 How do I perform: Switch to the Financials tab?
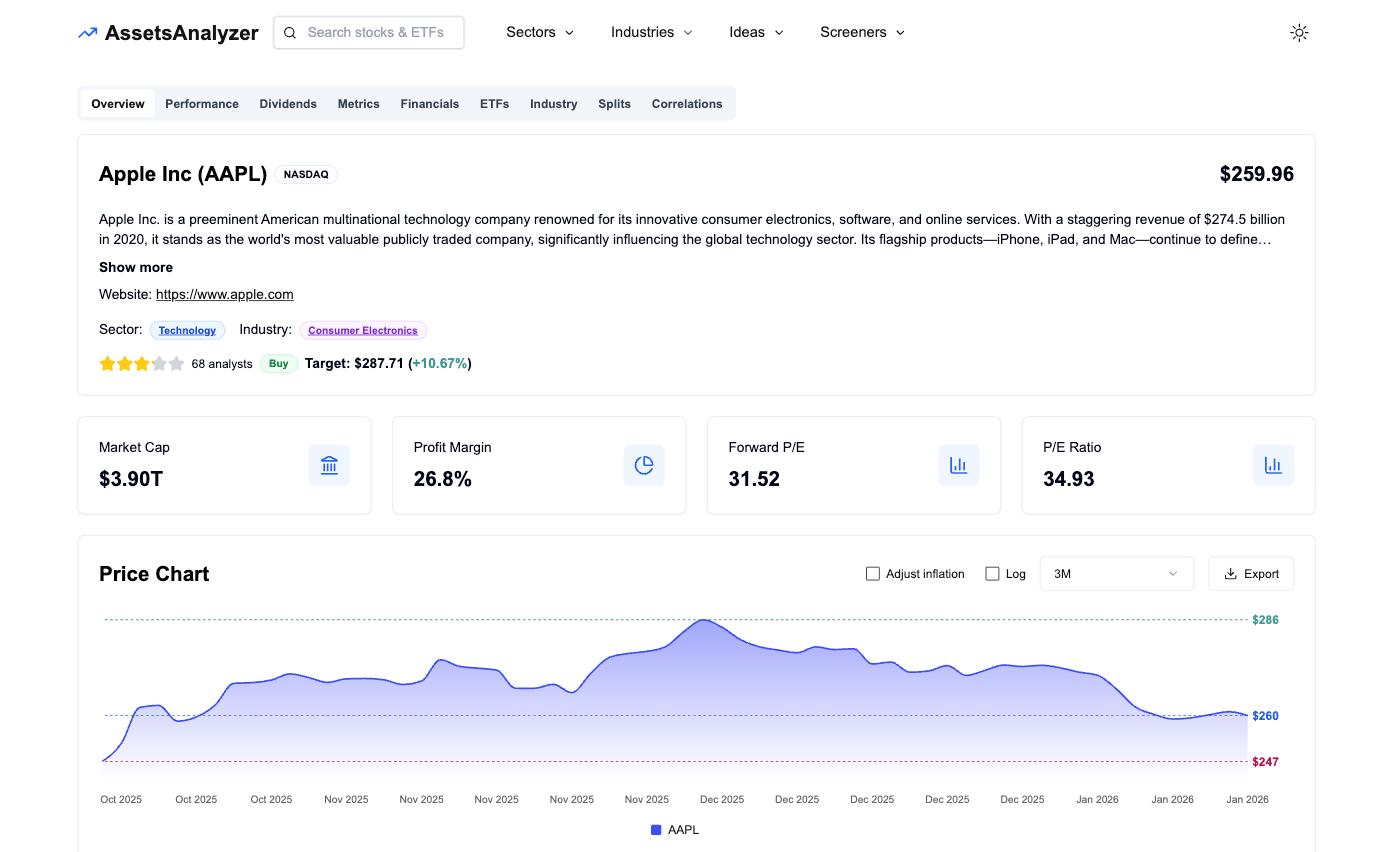click(x=429, y=103)
